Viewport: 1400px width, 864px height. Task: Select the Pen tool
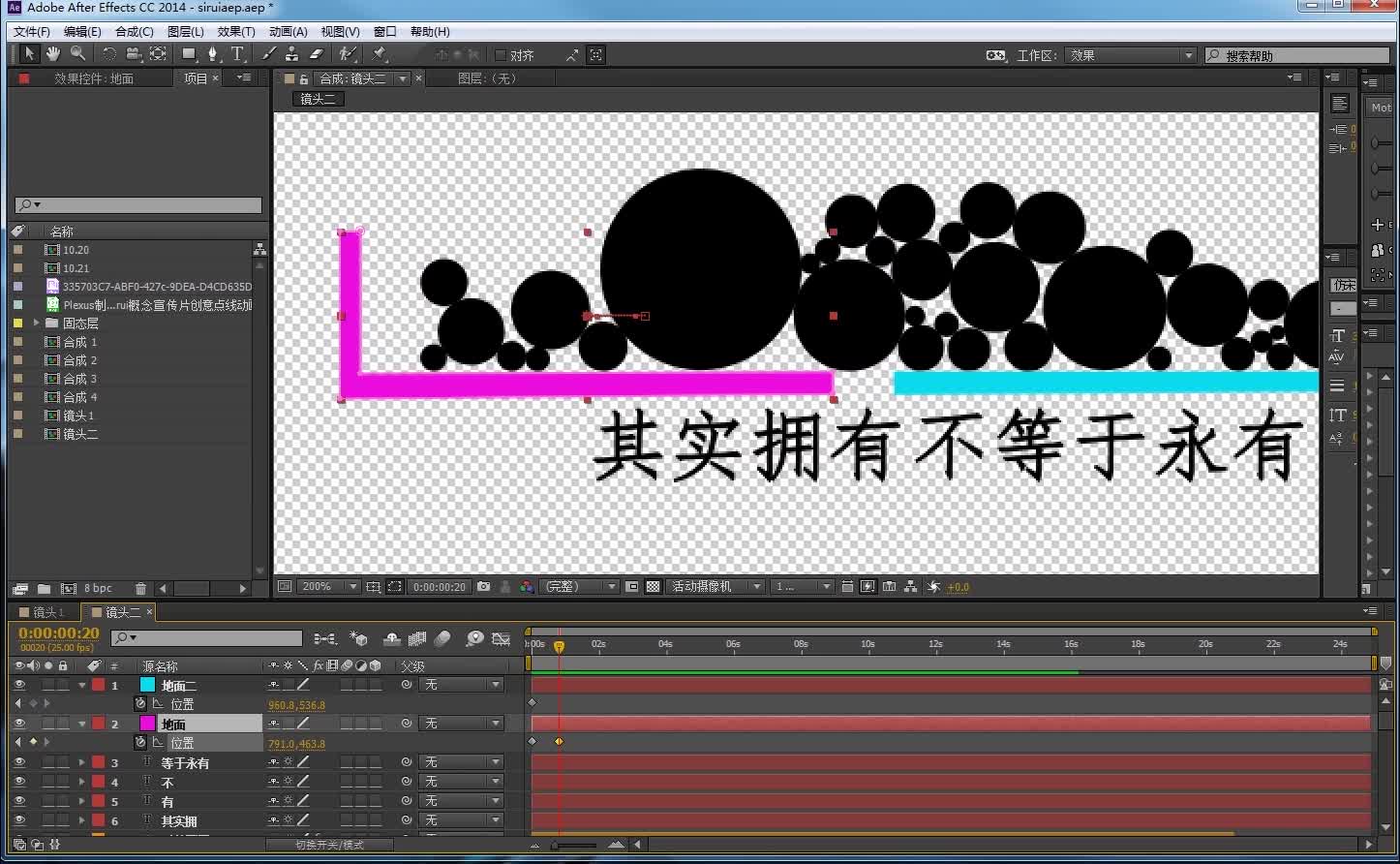pos(212,53)
